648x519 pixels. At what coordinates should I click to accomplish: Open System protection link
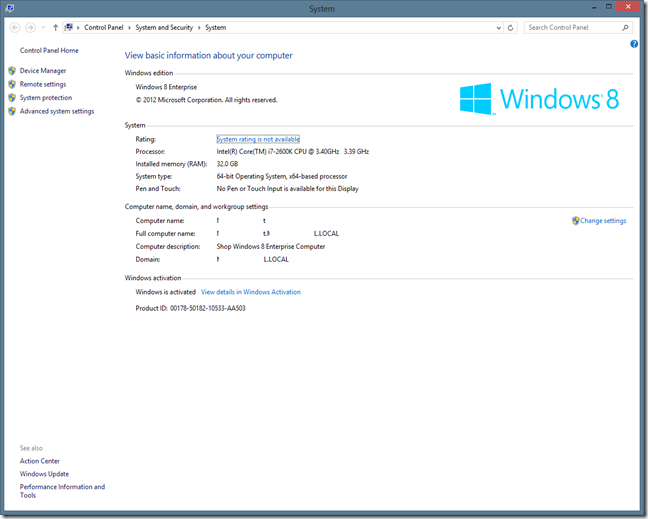tap(46, 98)
